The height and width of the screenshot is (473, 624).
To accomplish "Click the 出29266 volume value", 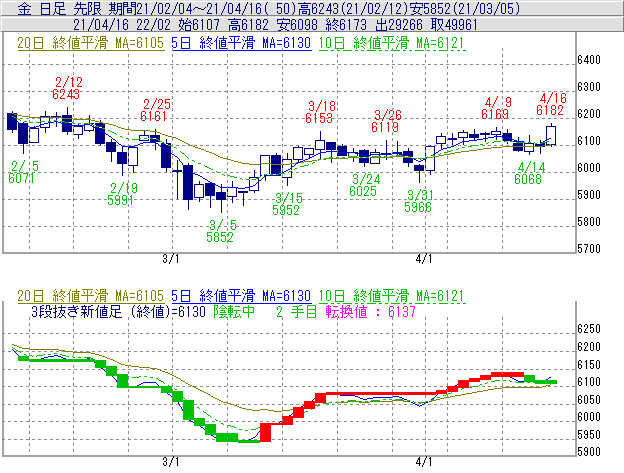I will pos(399,25).
